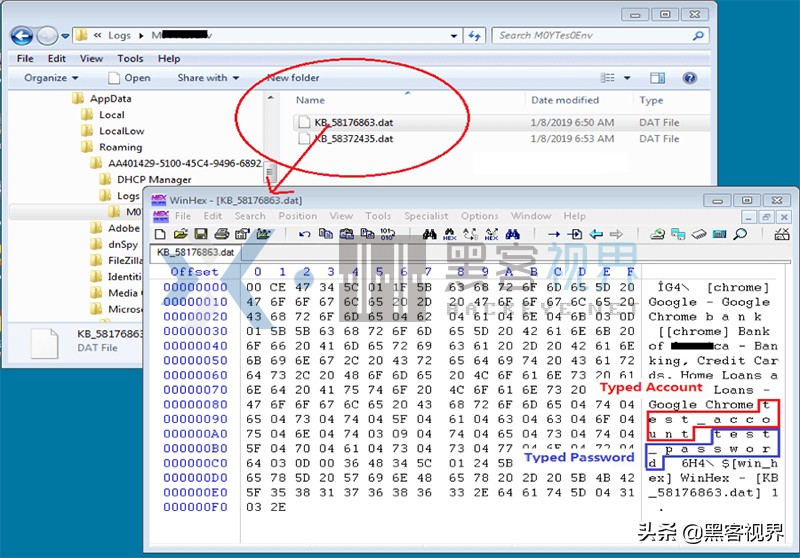Select KB_58176863.dat tab in WinHex

pyautogui.click(x=196, y=252)
